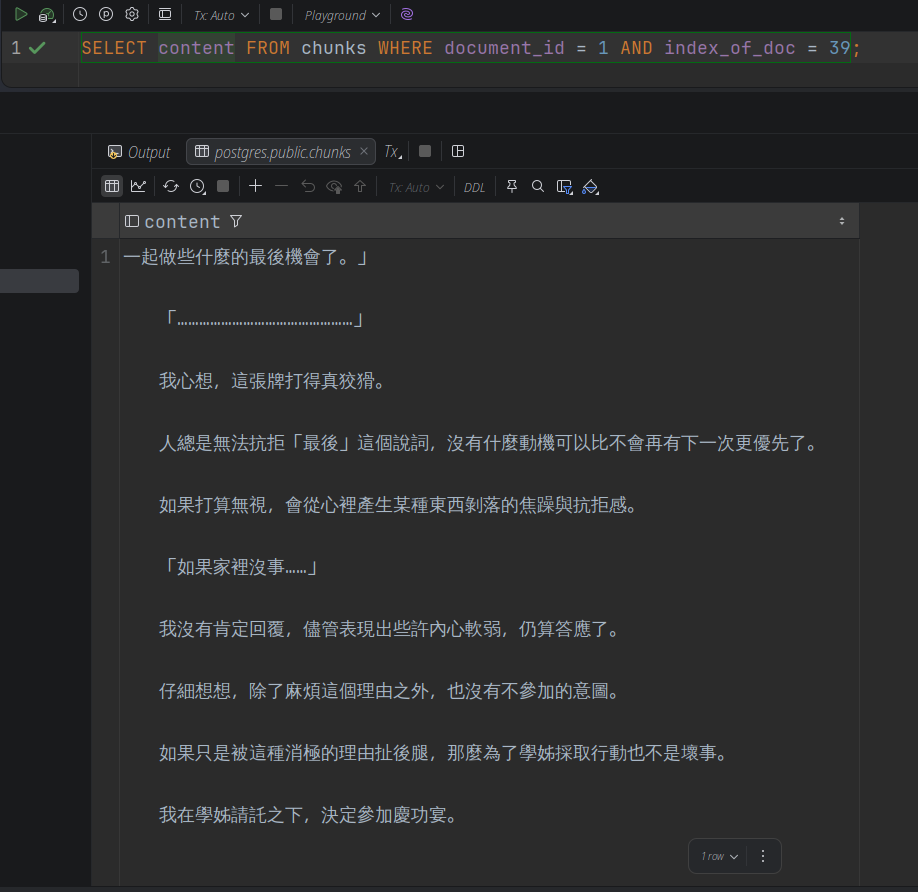Image resolution: width=918 pixels, height=892 pixels.
Task: Click the content column header
Action: pyautogui.click(x=182, y=221)
